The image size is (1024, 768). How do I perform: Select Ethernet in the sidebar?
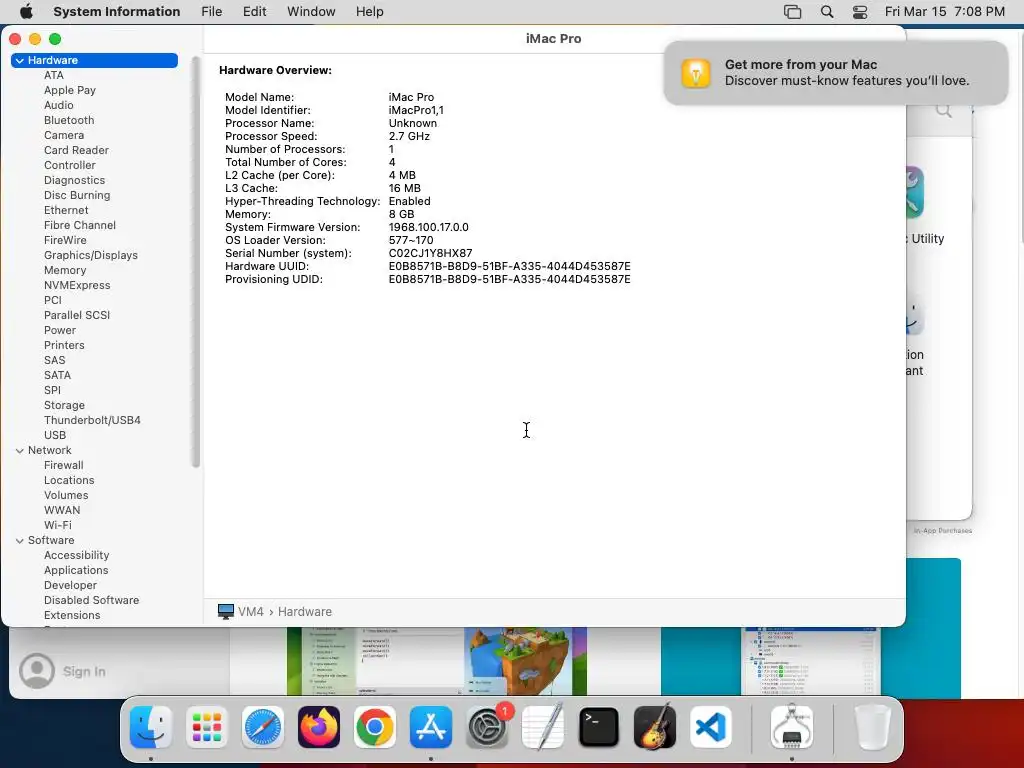click(x=66, y=210)
